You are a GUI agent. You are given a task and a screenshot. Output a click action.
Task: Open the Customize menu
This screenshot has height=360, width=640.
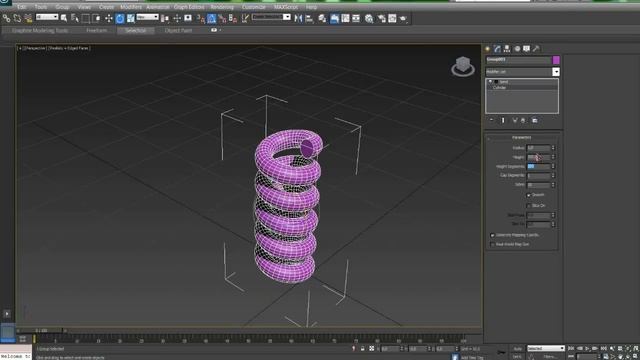253,7
